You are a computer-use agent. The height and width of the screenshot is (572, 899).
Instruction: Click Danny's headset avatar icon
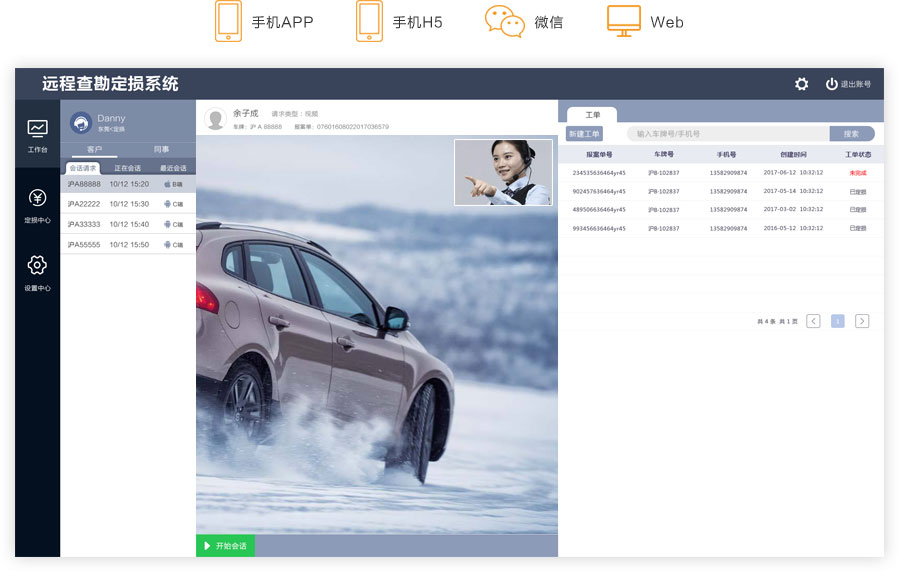tap(80, 123)
